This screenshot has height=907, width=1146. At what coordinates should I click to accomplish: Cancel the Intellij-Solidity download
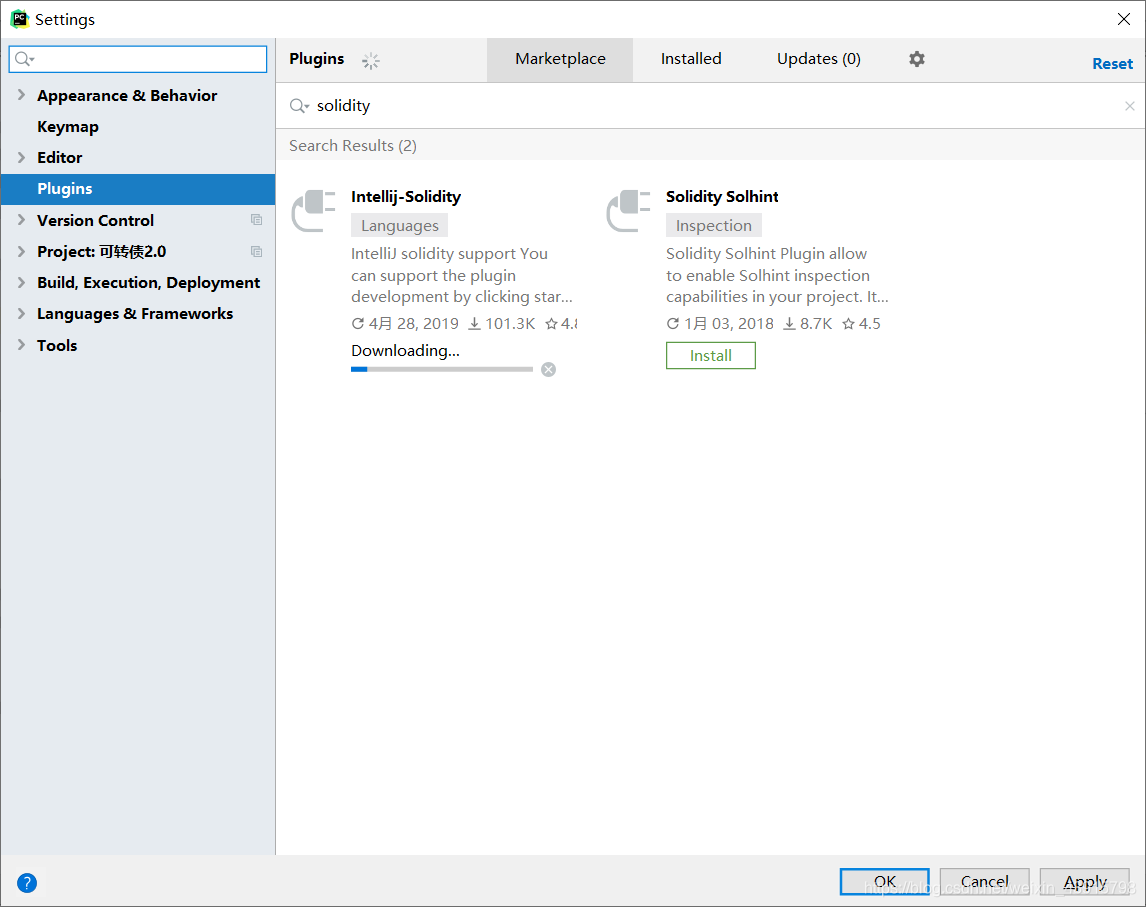tap(548, 370)
